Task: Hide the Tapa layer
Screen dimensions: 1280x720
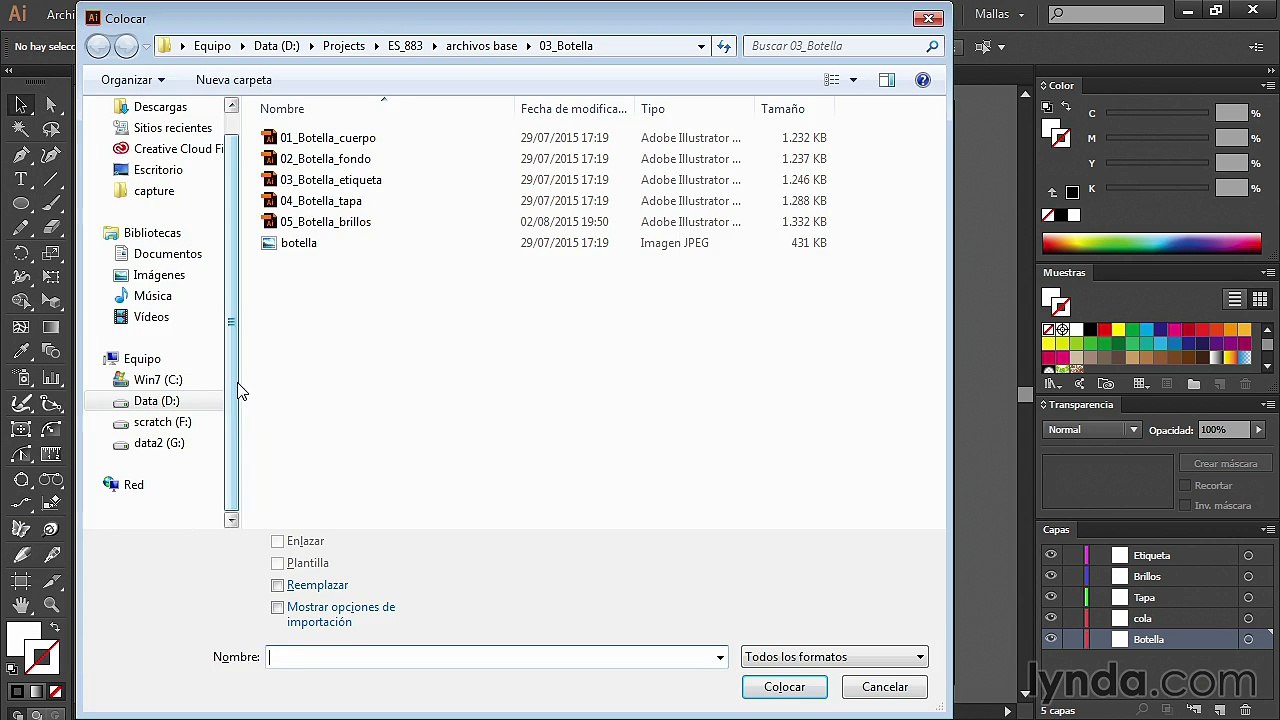Action: coord(1051,597)
